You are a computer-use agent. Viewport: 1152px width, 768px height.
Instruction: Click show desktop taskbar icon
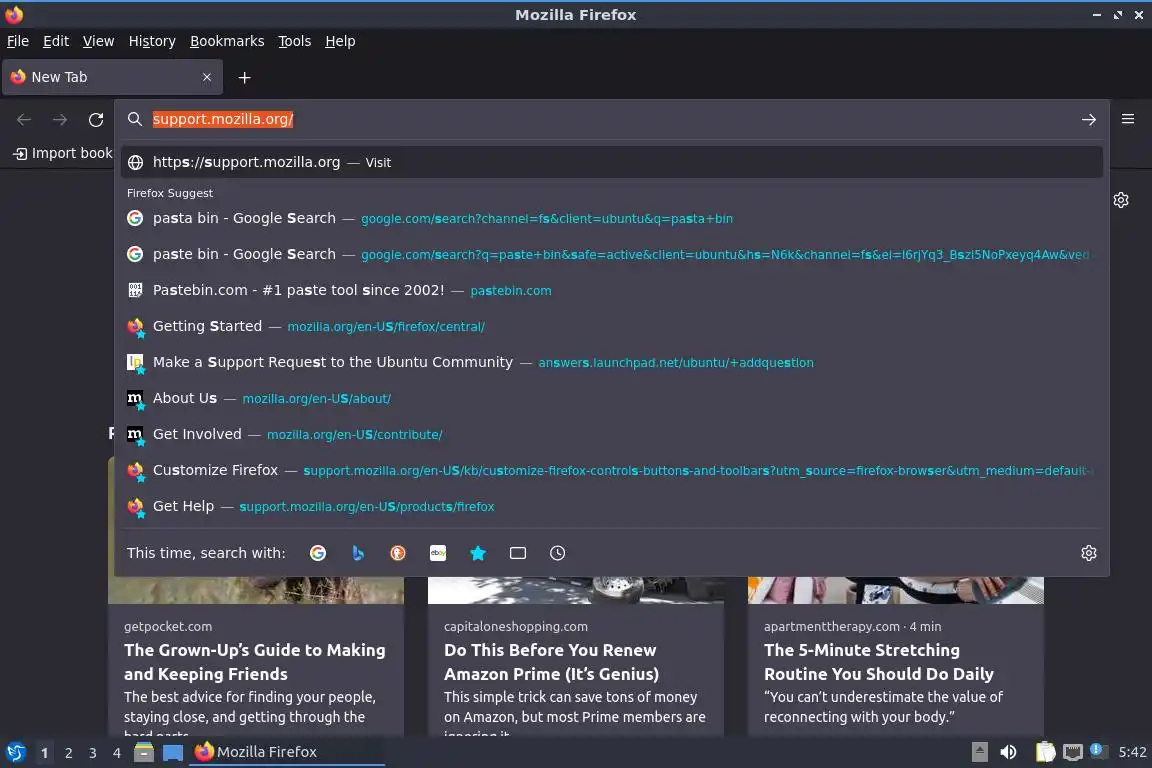(173, 753)
